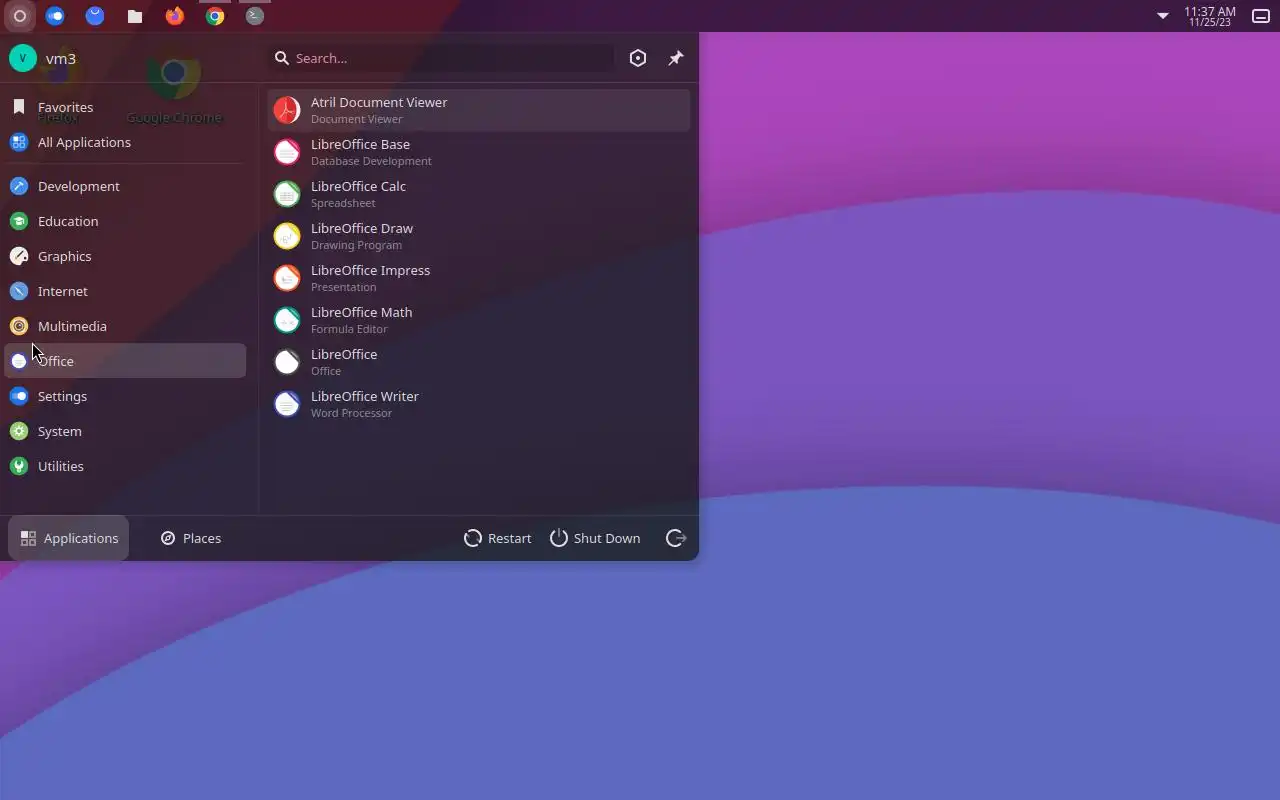Click the Shut Down button
Screen dimensions: 1280x800
tap(595, 538)
